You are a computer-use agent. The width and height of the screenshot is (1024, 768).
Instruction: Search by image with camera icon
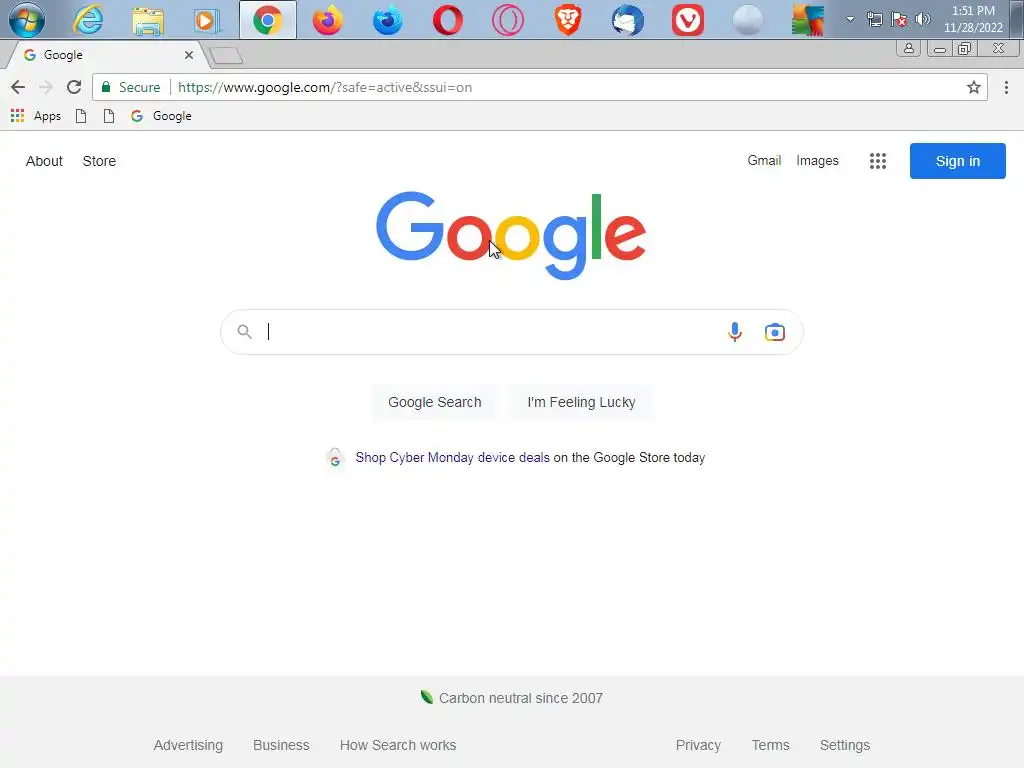[x=775, y=332]
